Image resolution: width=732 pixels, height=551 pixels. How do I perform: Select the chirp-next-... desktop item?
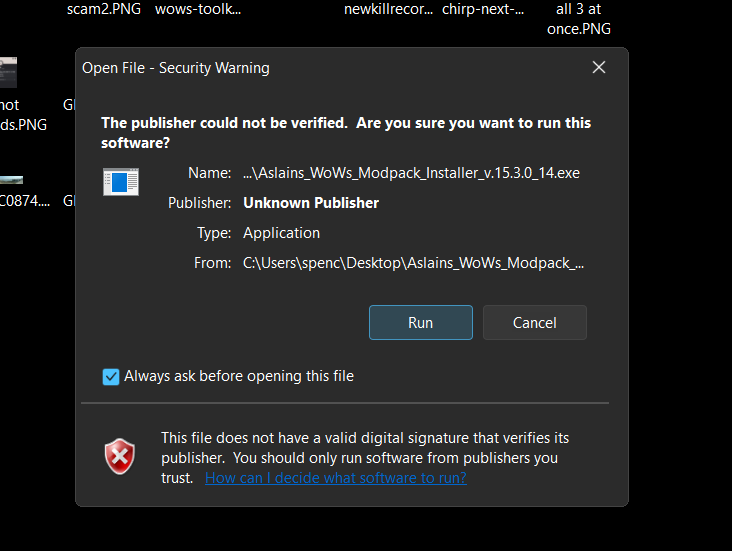coord(483,9)
